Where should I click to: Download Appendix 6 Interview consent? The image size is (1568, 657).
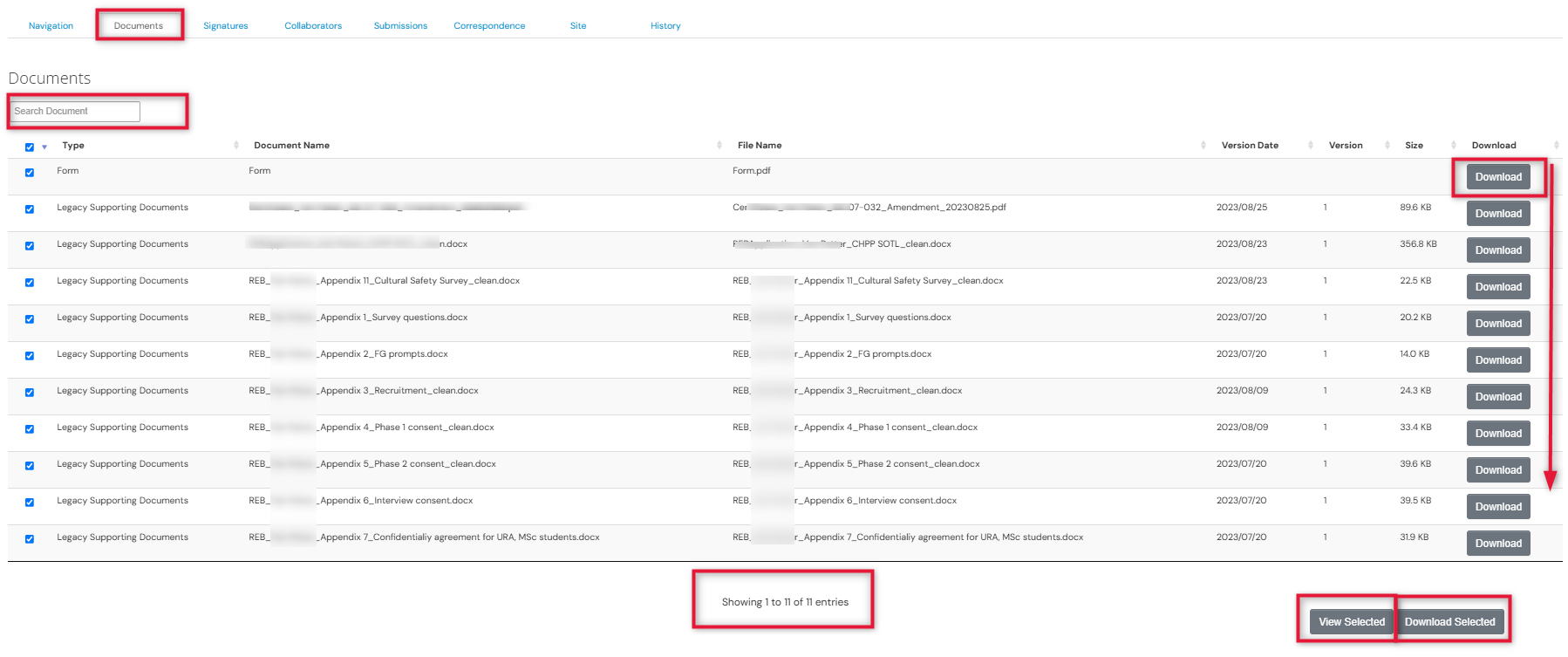1498,507
